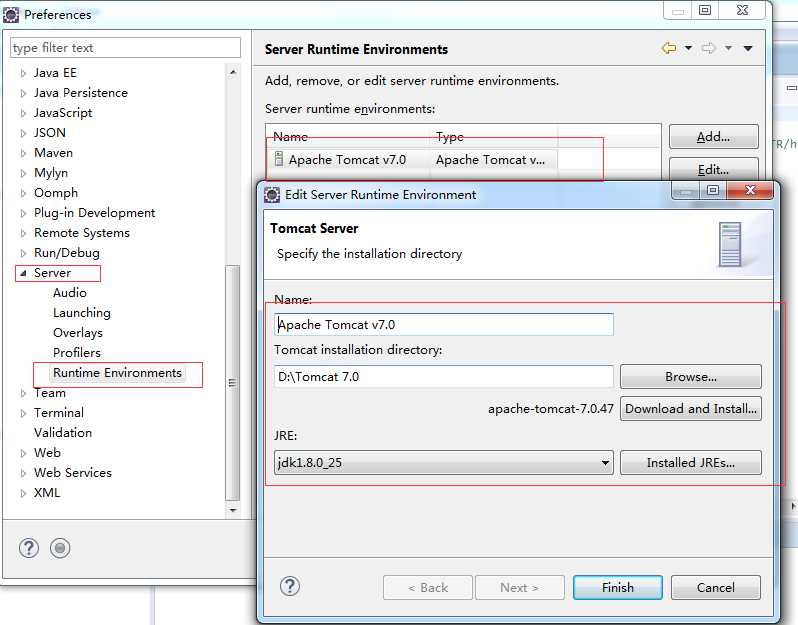Click the Apache Tomcat v7.0 server row icon
The width and height of the screenshot is (798, 625).
coord(279,159)
